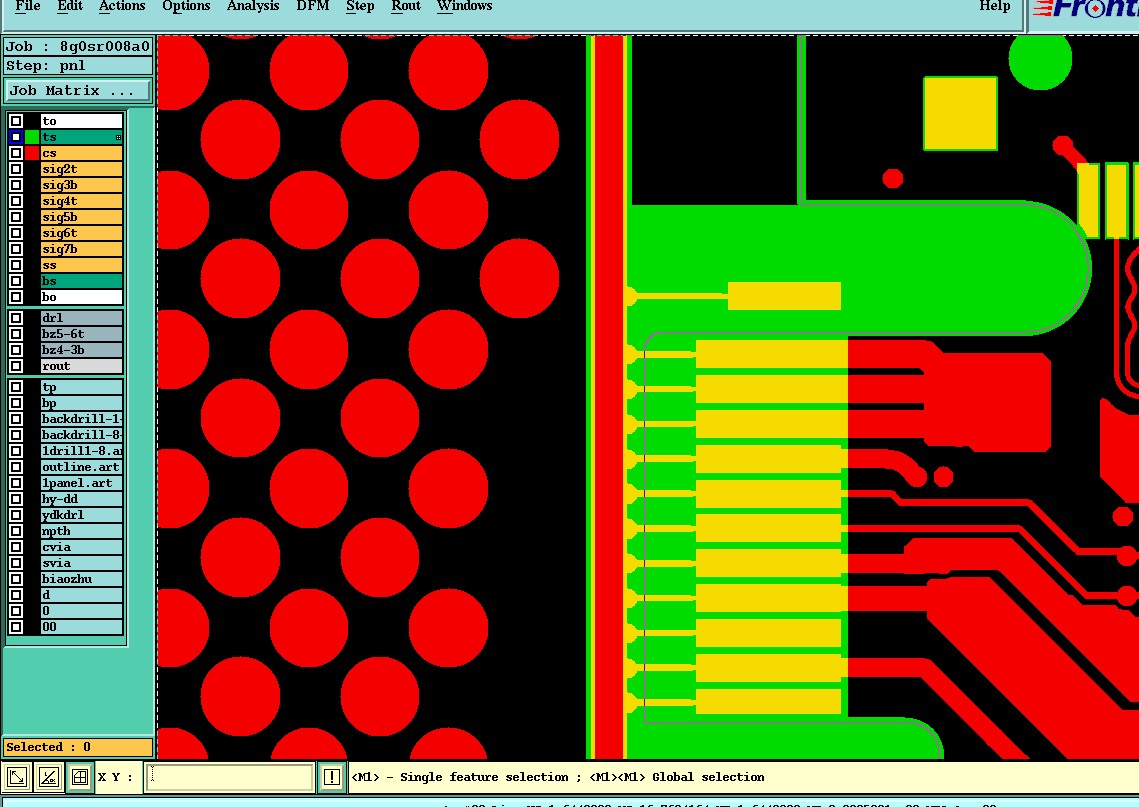This screenshot has height=807, width=1139.
Task: Click the Job Matrix button
Action: pos(78,91)
